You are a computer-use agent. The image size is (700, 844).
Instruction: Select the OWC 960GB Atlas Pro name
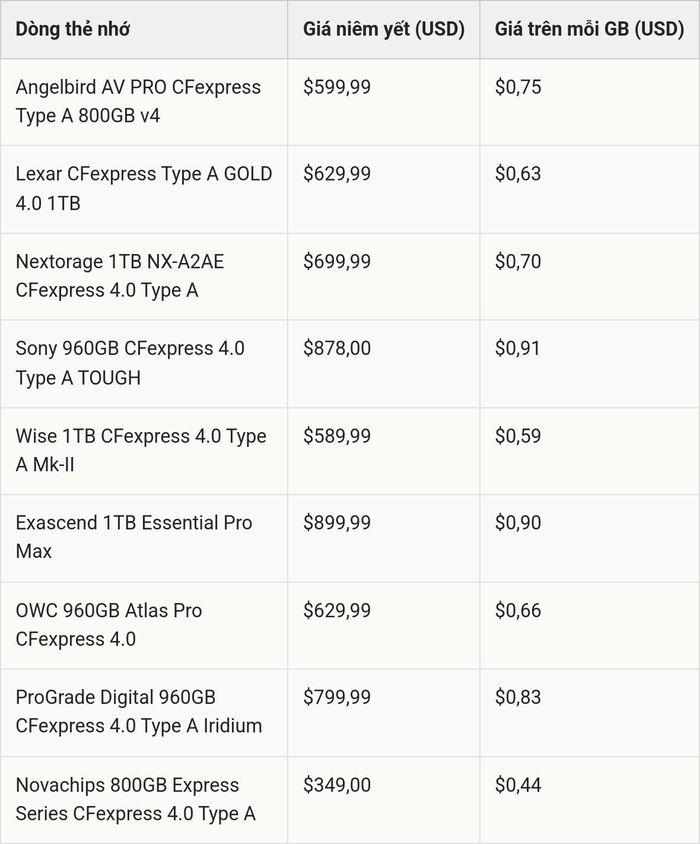click(x=109, y=624)
